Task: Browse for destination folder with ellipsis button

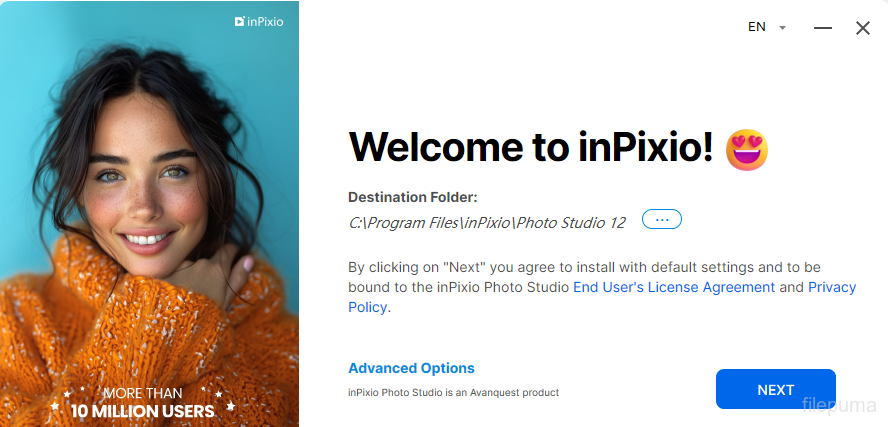Action: click(662, 220)
